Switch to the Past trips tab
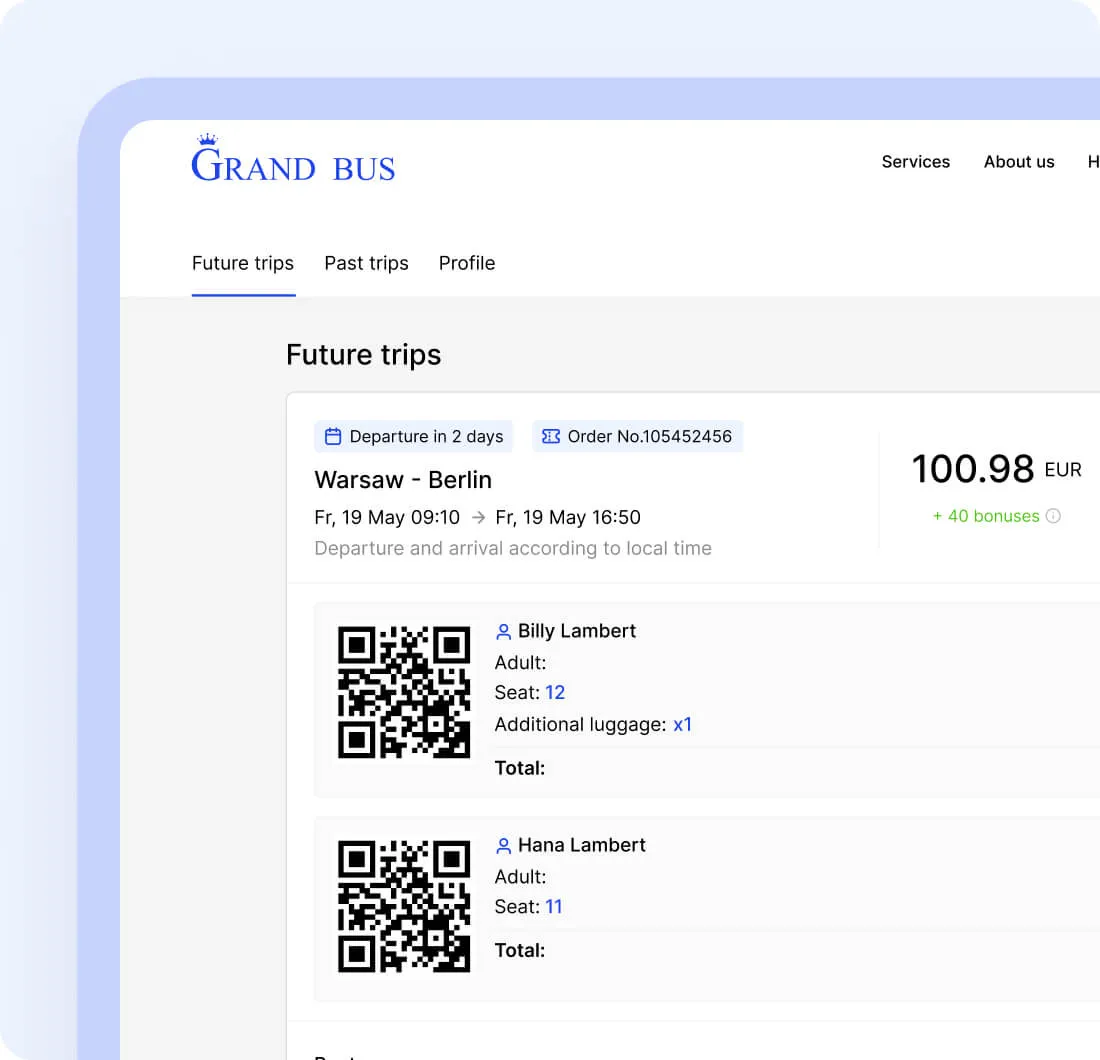 pos(366,263)
